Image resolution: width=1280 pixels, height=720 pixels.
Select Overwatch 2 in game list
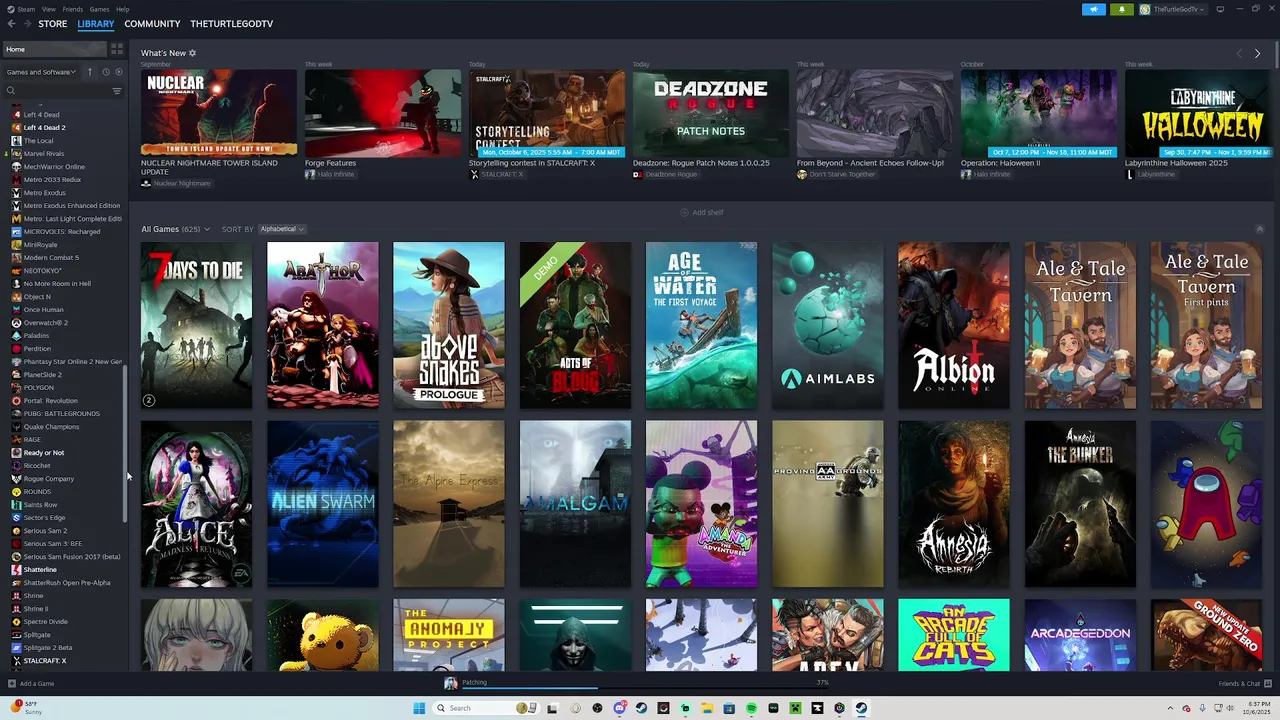66,323
